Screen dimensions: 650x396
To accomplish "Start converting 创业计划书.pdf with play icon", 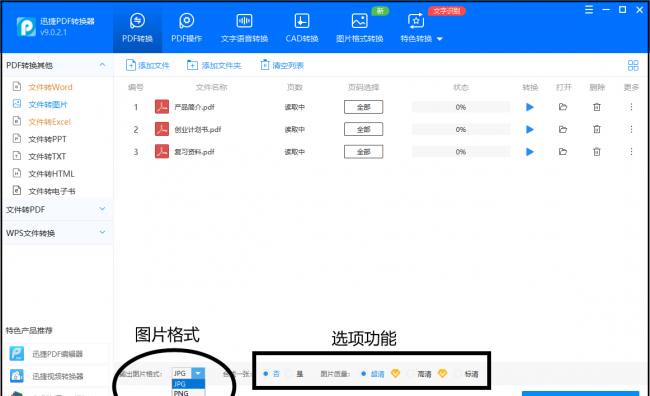I will [x=529, y=129].
